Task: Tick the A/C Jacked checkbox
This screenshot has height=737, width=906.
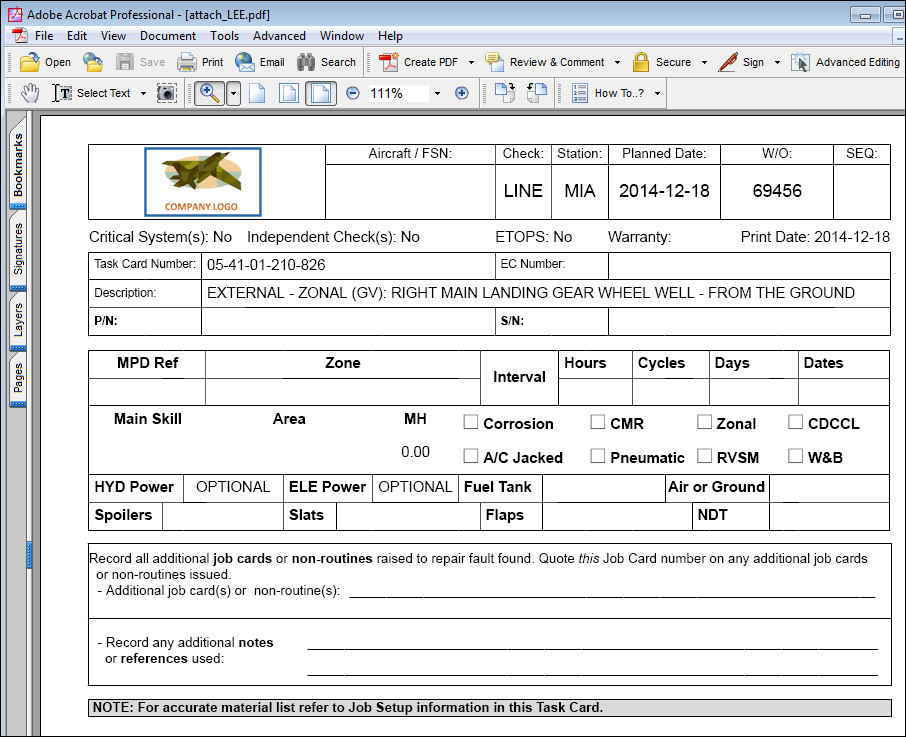Action: pyautogui.click(x=471, y=456)
